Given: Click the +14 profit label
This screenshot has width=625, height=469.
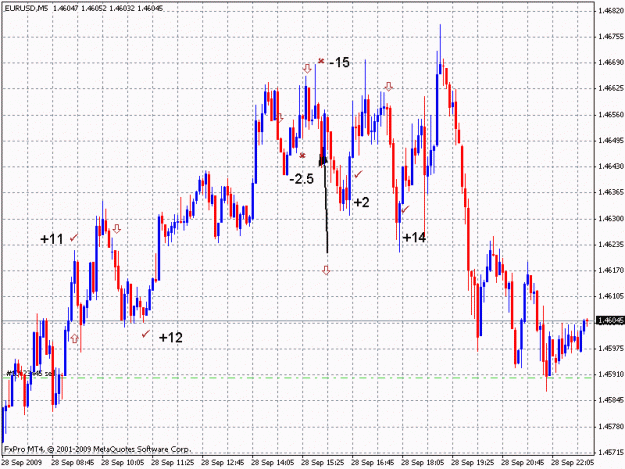Looking at the screenshot, I should click(415, 237).
